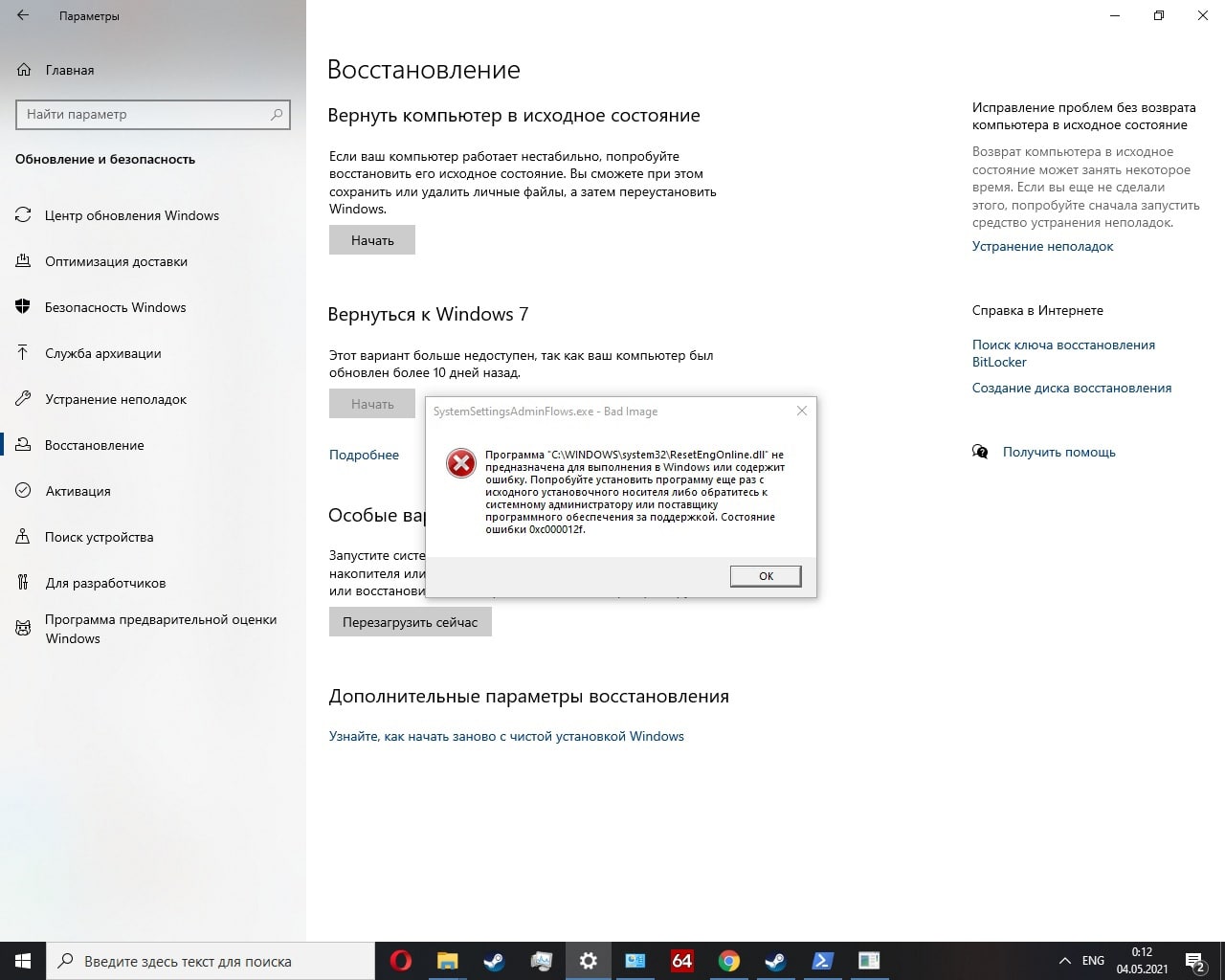Click the search magnifier in Найти параметр

point(277,114)
